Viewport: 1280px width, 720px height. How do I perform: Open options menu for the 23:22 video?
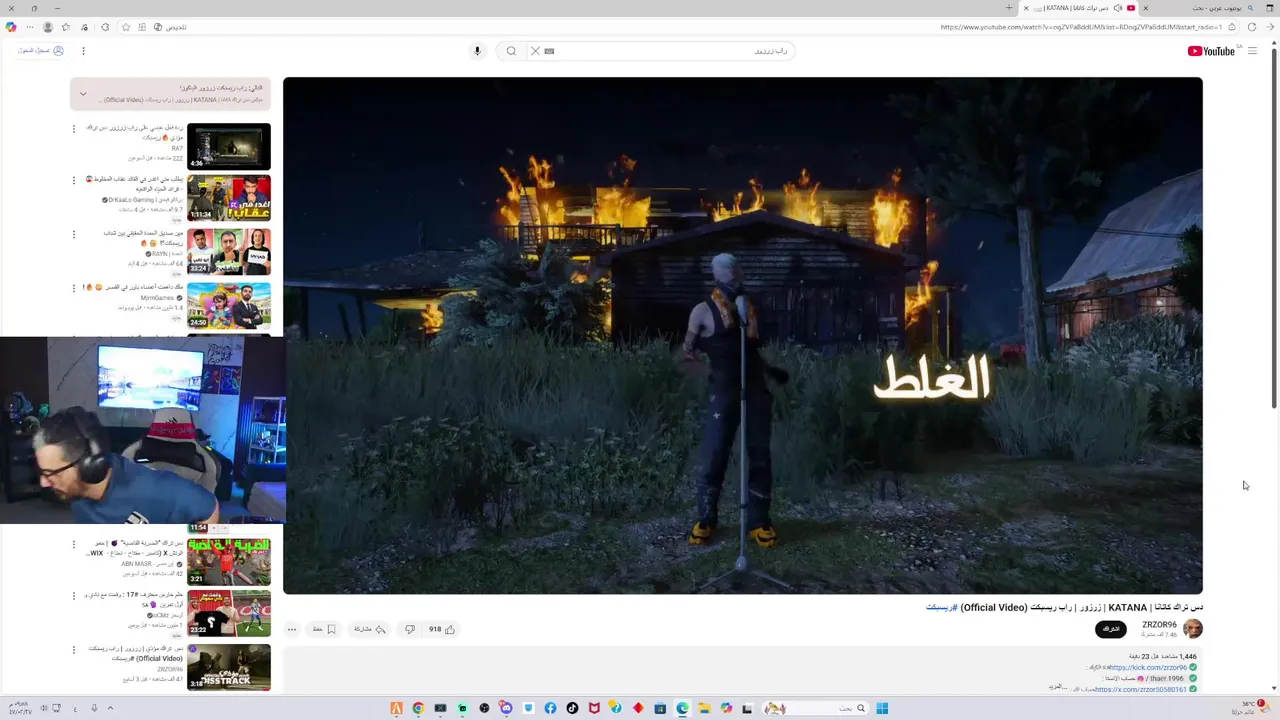(73, 596)
